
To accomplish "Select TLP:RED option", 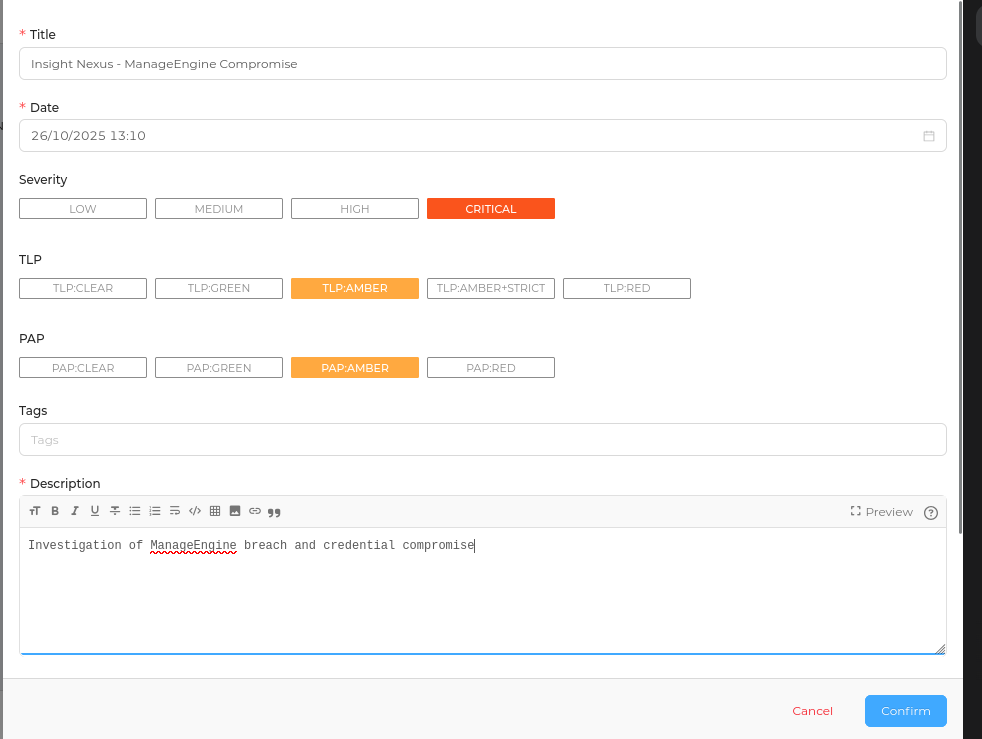I will pos(626,288).
